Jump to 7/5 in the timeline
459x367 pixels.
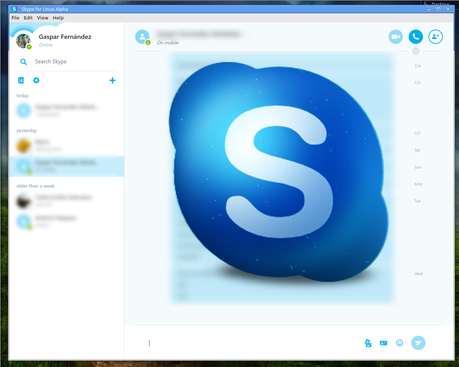point(417,83)
